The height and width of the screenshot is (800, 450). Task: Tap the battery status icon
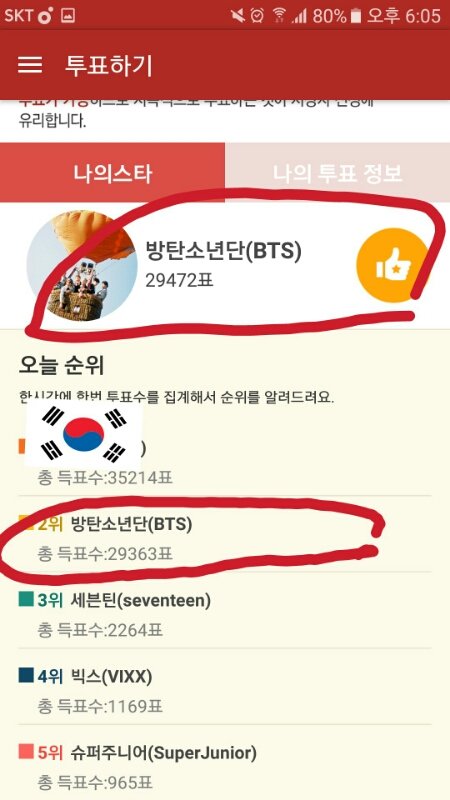(356, 16)
